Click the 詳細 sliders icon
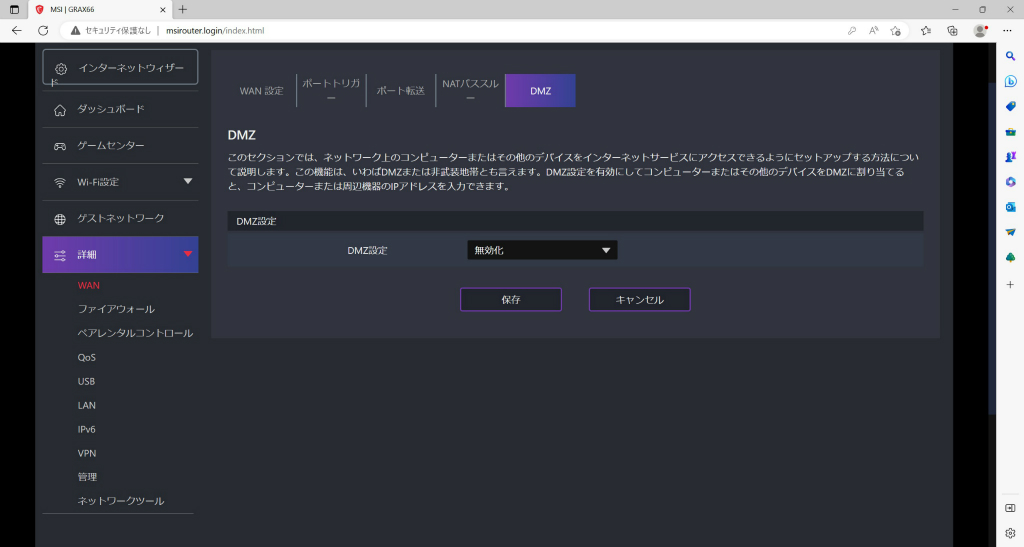The width and height of the screenshot is (1024, 547). pos(60,255)
